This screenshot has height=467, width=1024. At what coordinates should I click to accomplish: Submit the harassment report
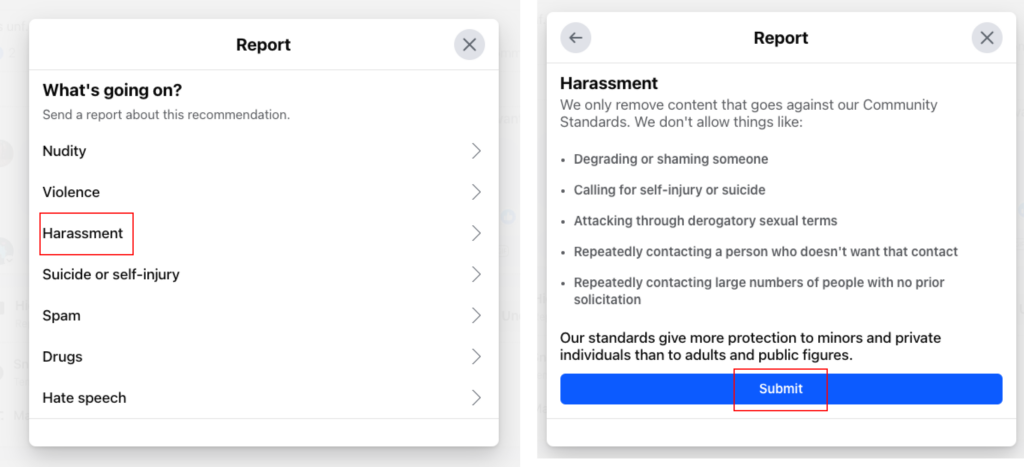[780, 389]
